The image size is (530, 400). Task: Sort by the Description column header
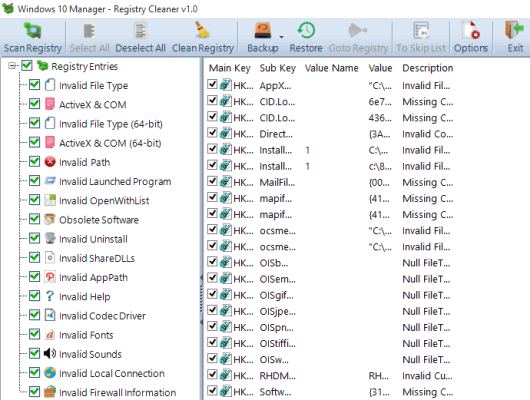click(x=428, y=68)
